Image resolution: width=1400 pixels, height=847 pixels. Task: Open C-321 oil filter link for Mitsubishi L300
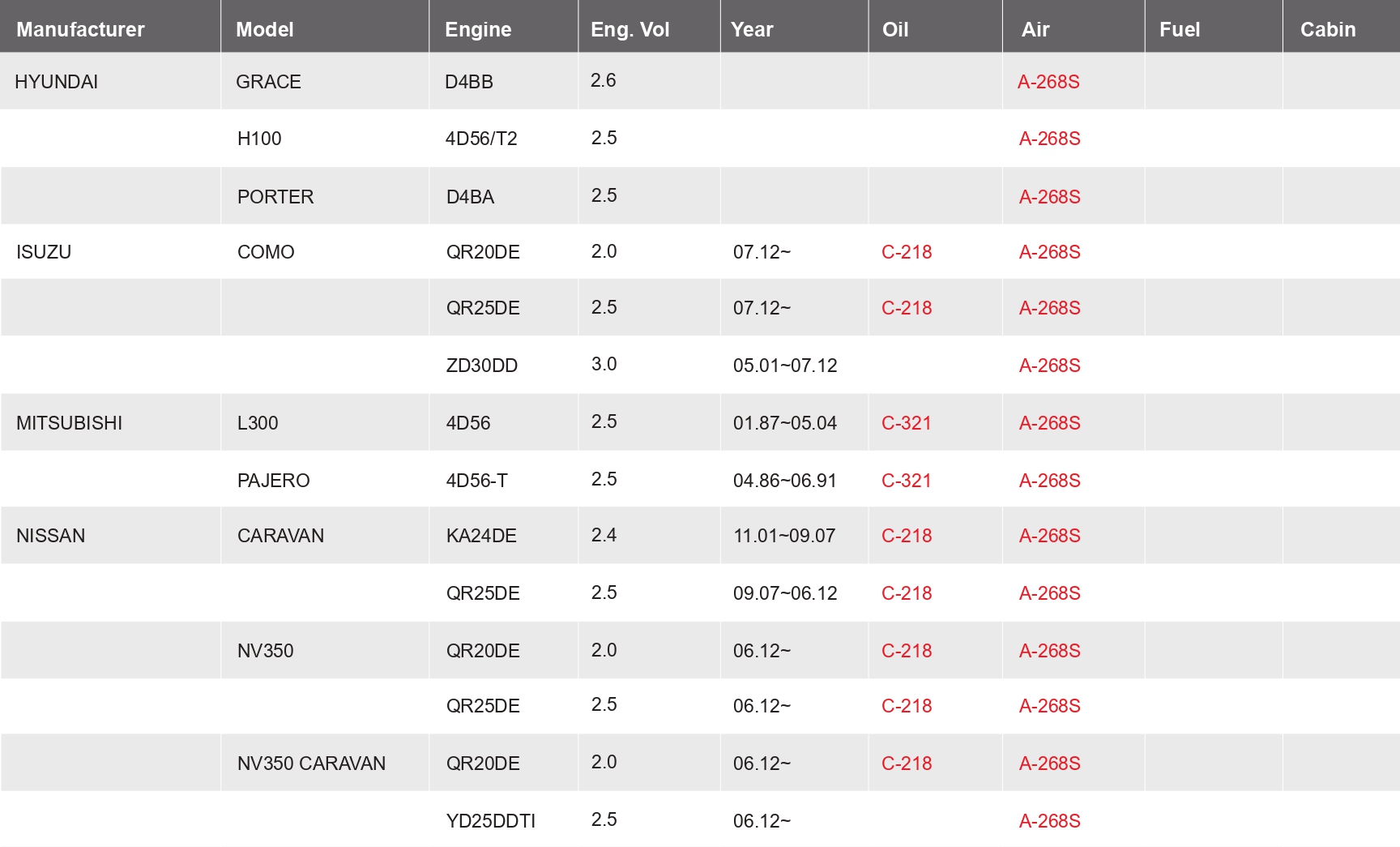pyautogui.click(x=907, y=423)
